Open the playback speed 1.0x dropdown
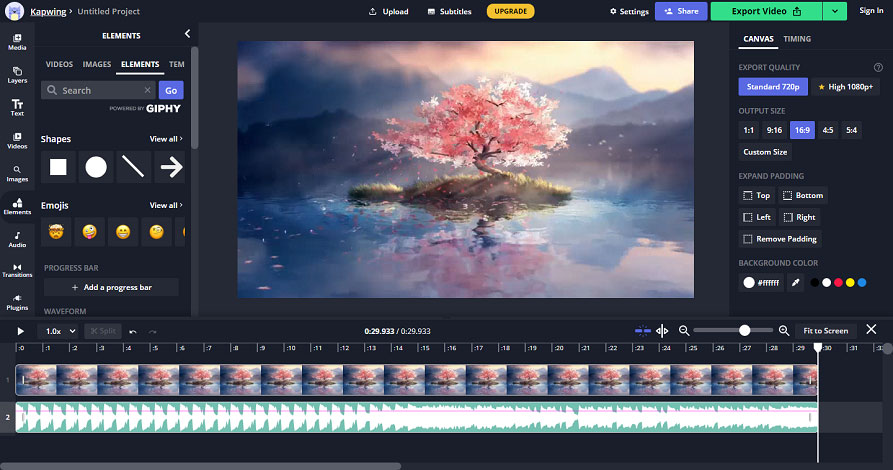The width and height of the screenshot is (893, 470). coord(60,331)
